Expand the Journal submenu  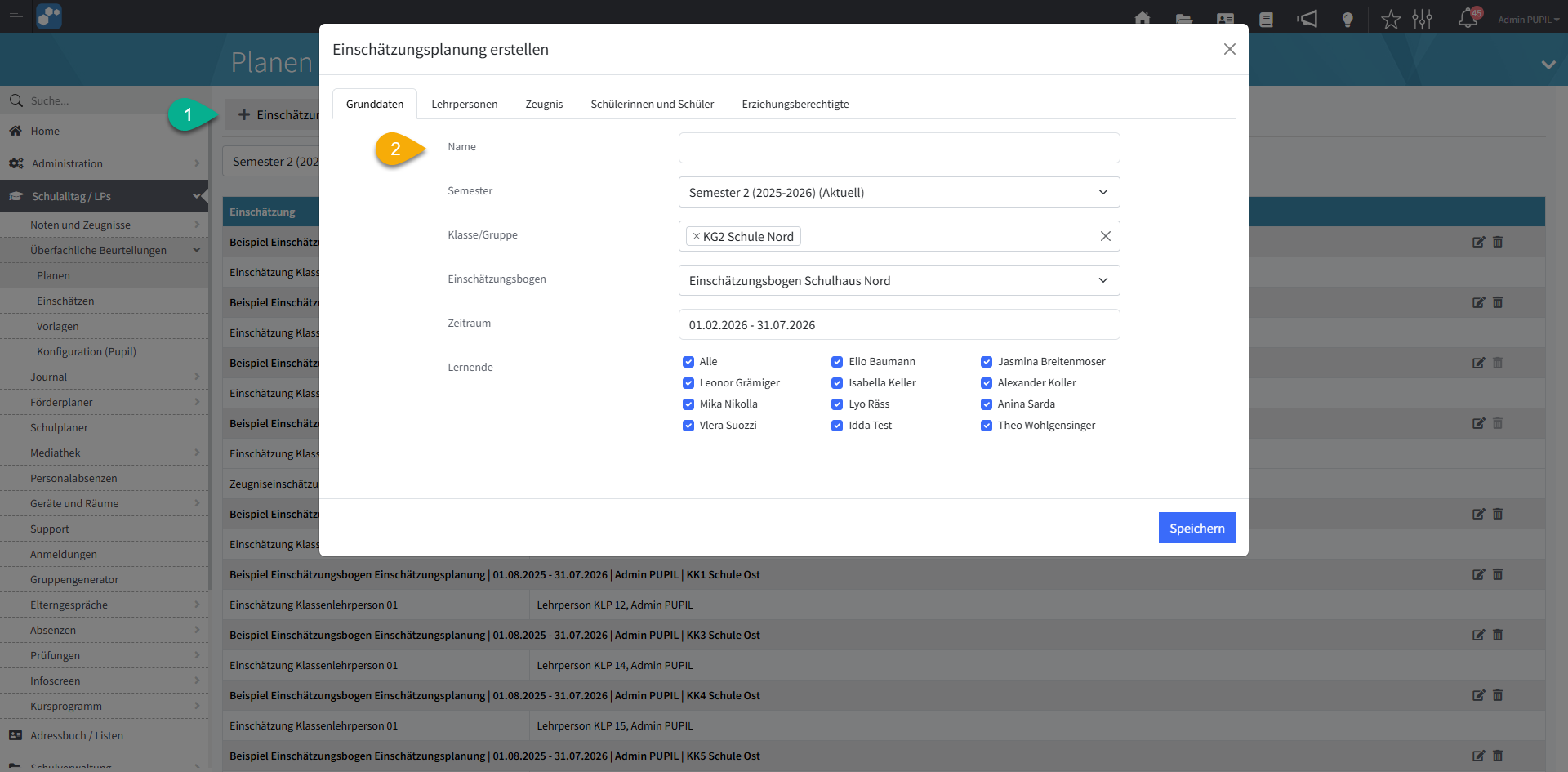tap(105, 377)
